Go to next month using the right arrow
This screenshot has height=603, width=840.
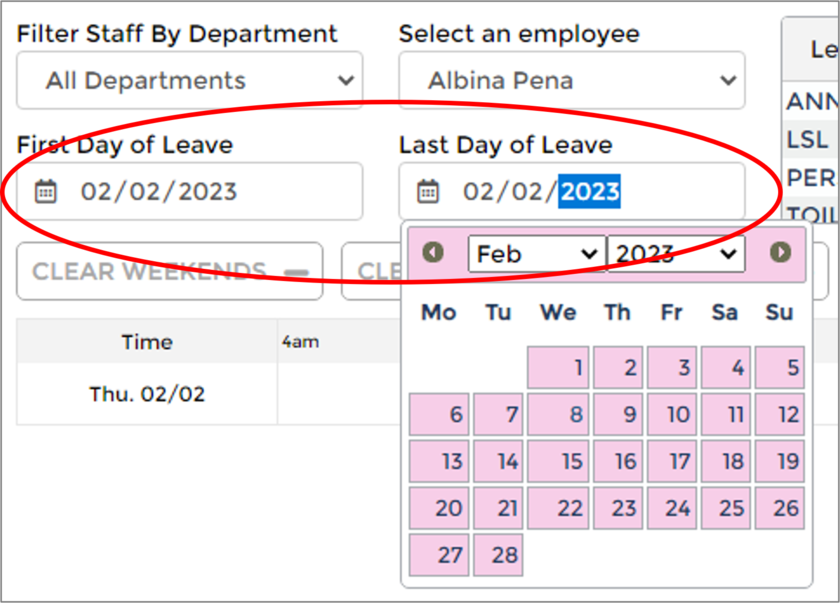(x=781, y=253)
